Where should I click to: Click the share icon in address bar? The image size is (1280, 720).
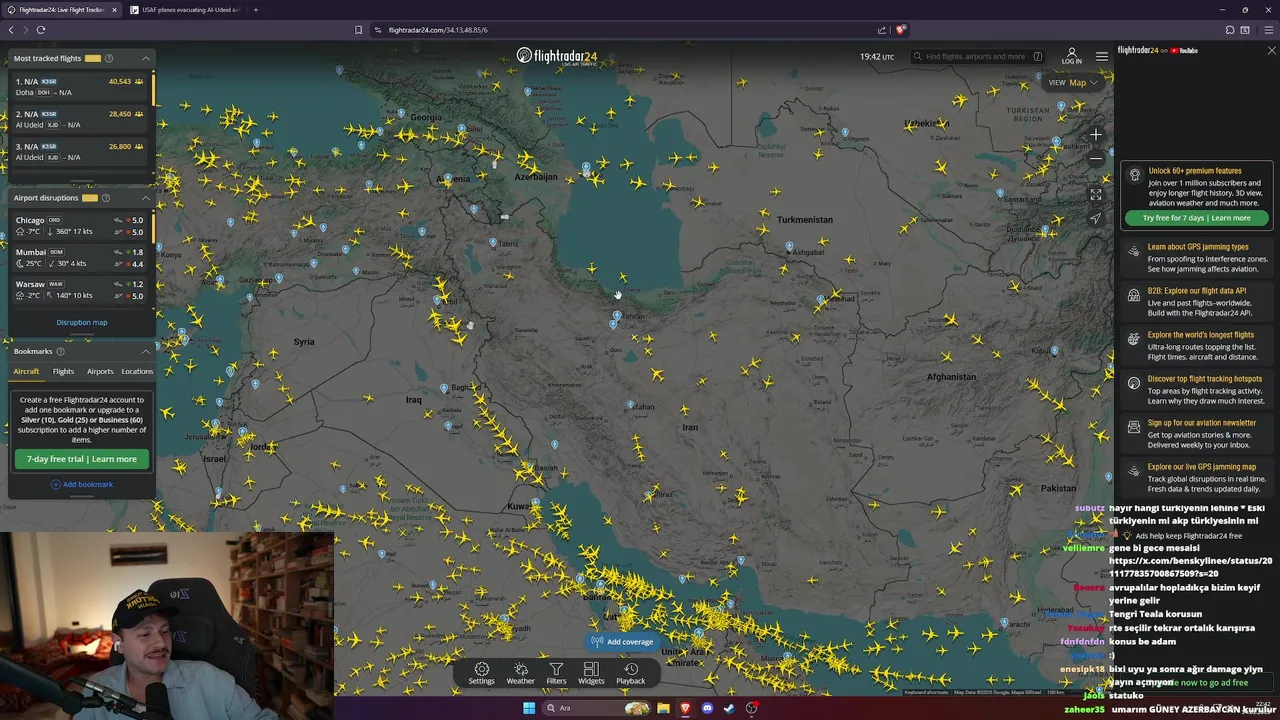point(881,30)
